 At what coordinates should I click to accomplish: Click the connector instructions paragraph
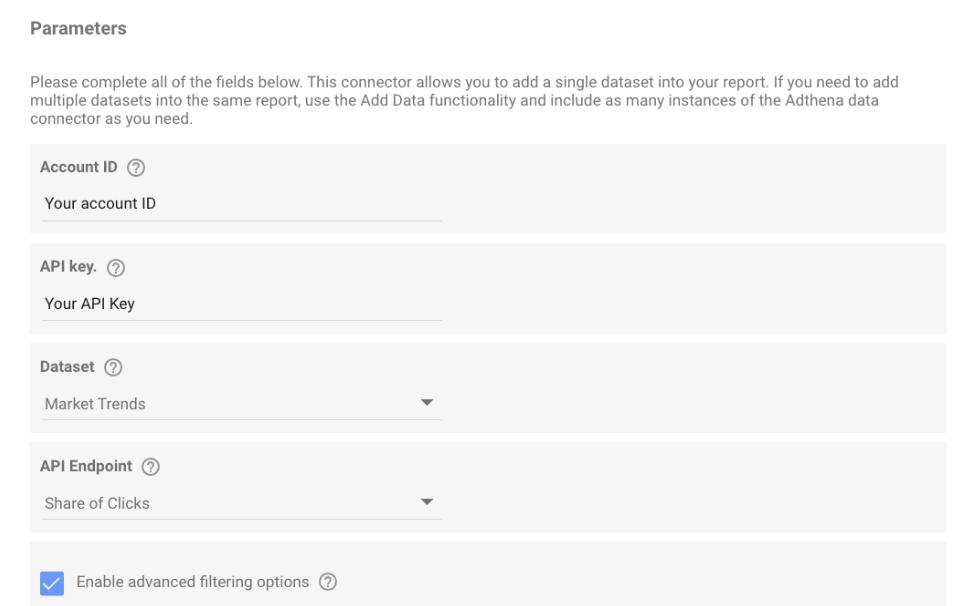(464, 100)
